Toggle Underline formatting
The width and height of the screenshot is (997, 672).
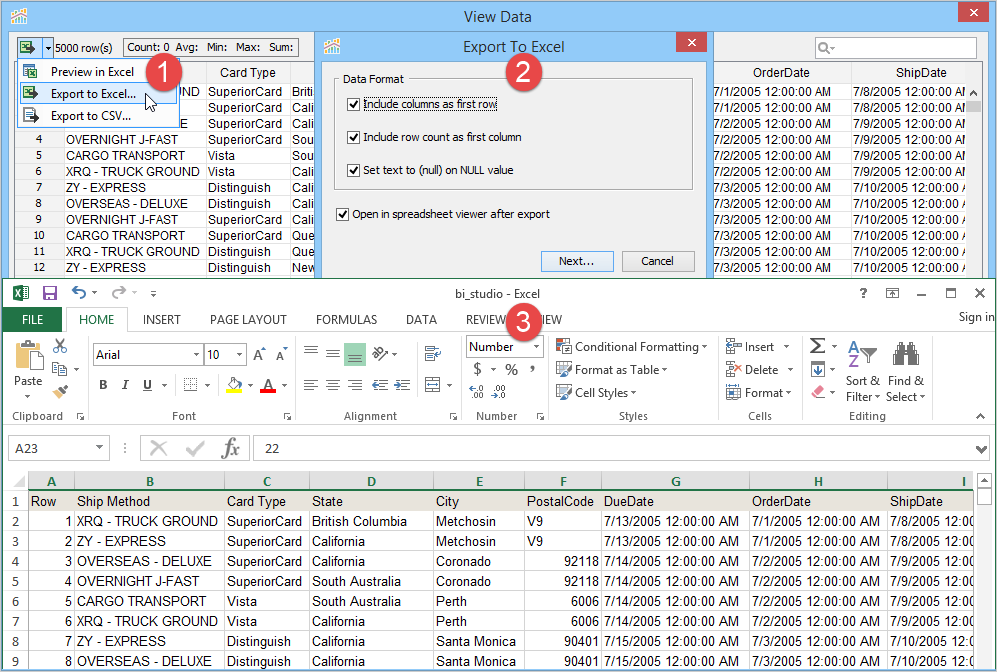(148, 385)
